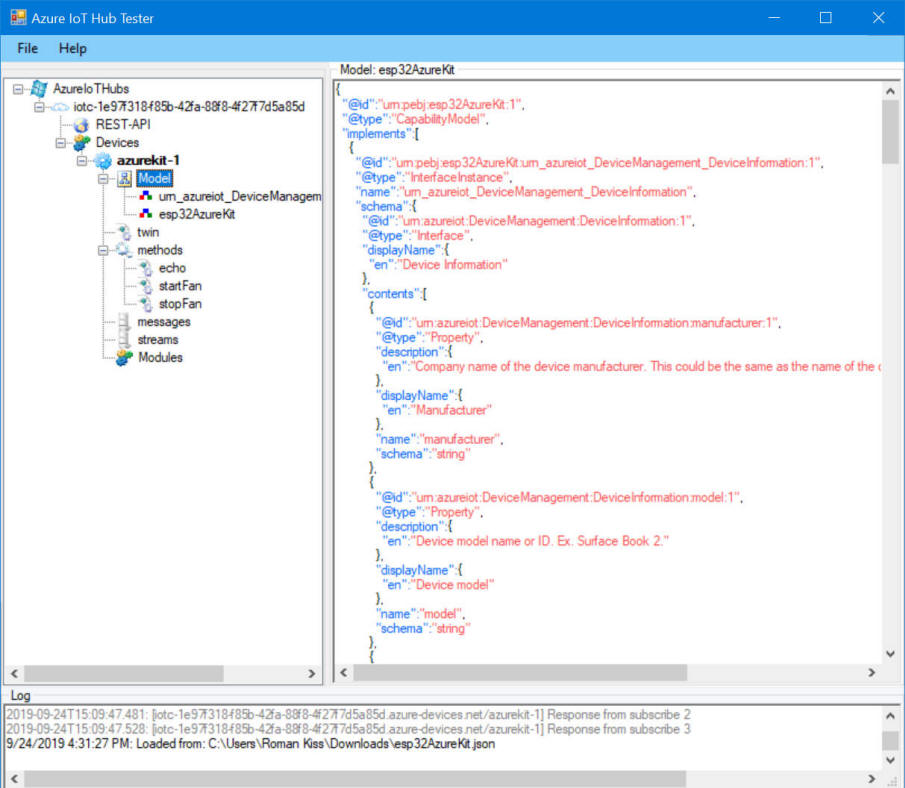Click the "en":"Device Information" line
905x788 pixels.
click(x=437, y=265)
